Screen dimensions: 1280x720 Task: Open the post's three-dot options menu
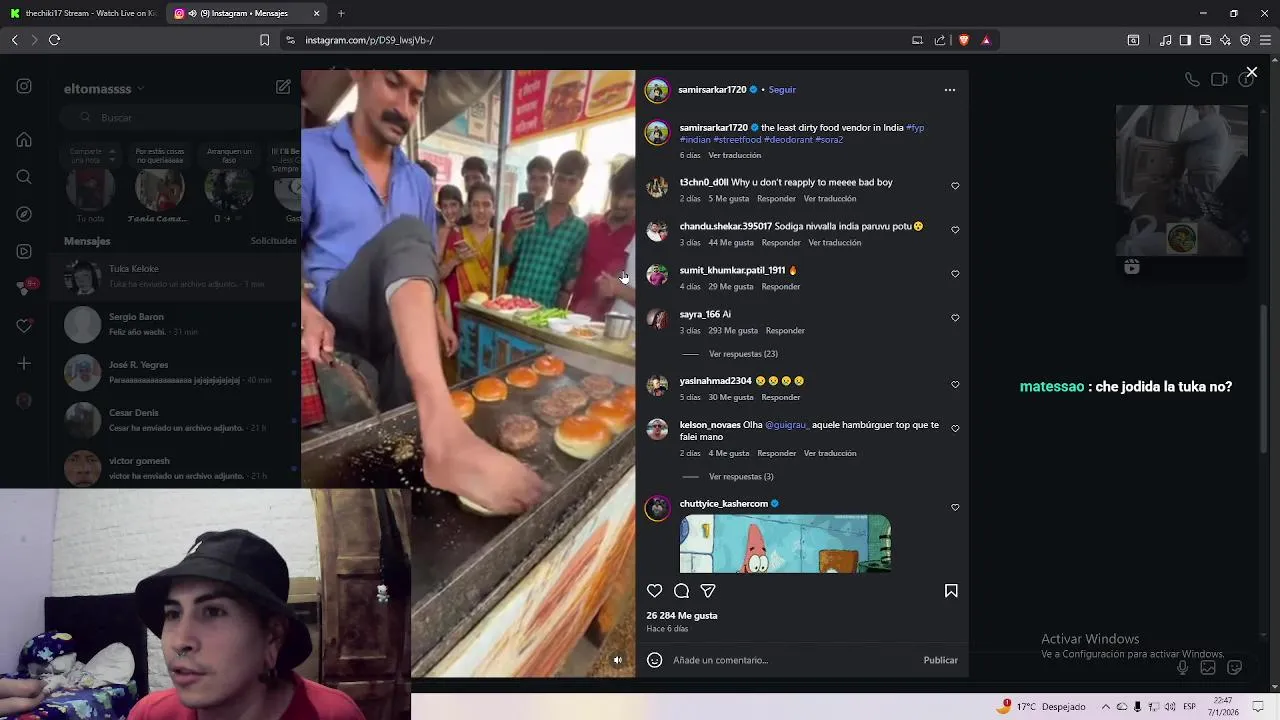click(949, 90)
